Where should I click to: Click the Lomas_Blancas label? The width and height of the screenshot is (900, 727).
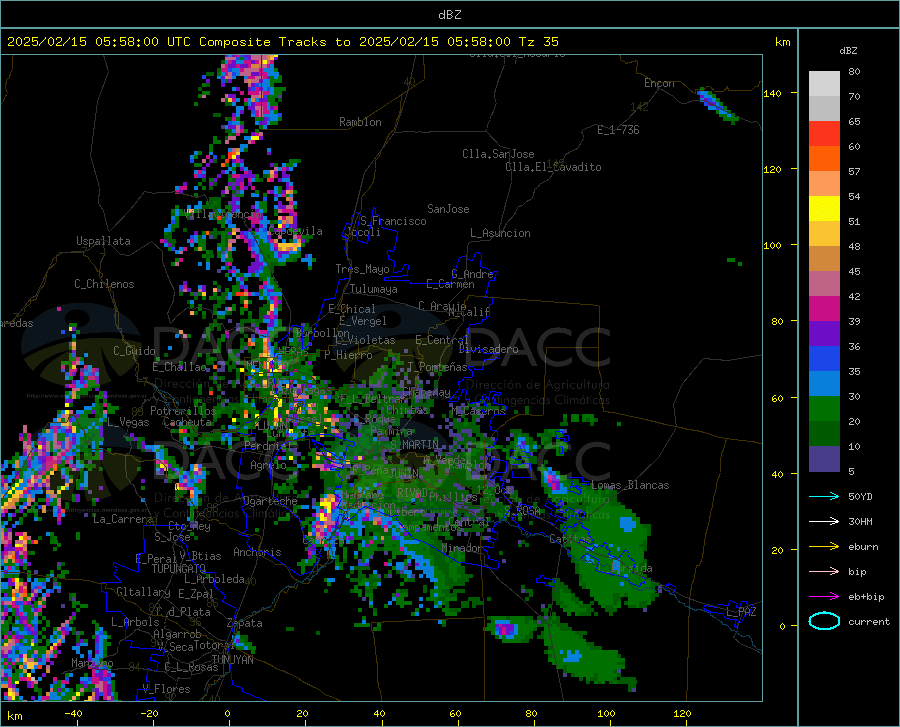[x=630, y=485]
